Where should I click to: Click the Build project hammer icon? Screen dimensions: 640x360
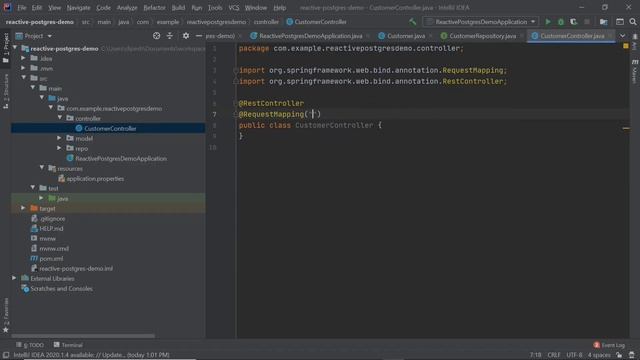click(413, 22)
